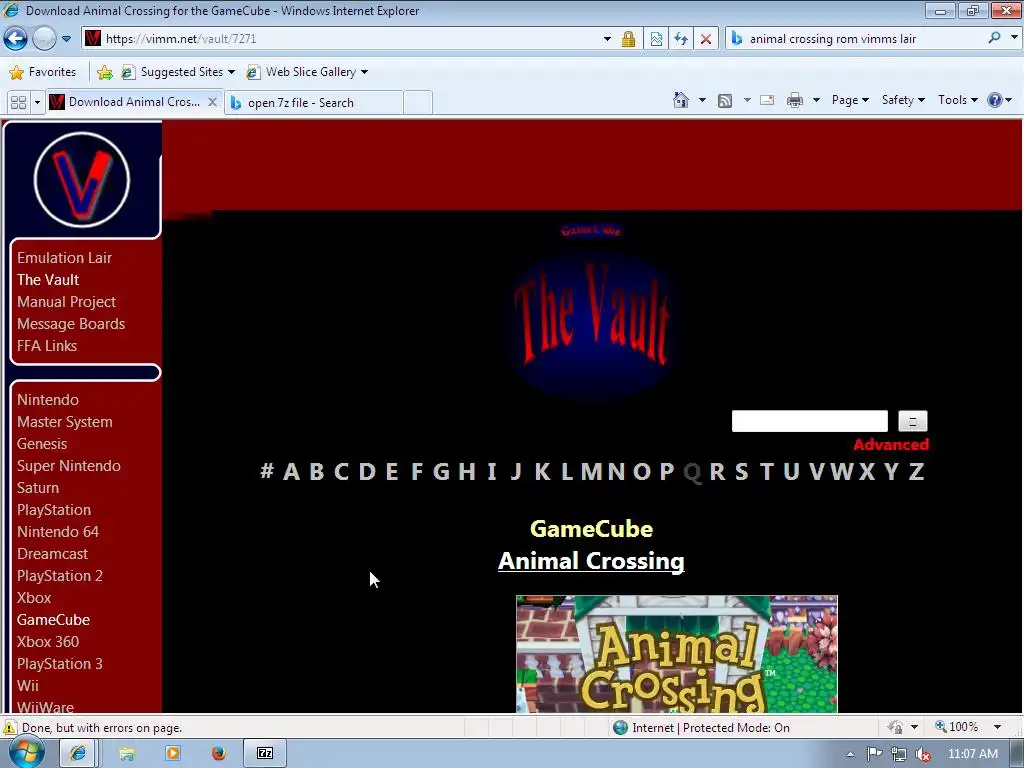Click the Refresh page icon
1024x768 pixels.
coord(681,39)
